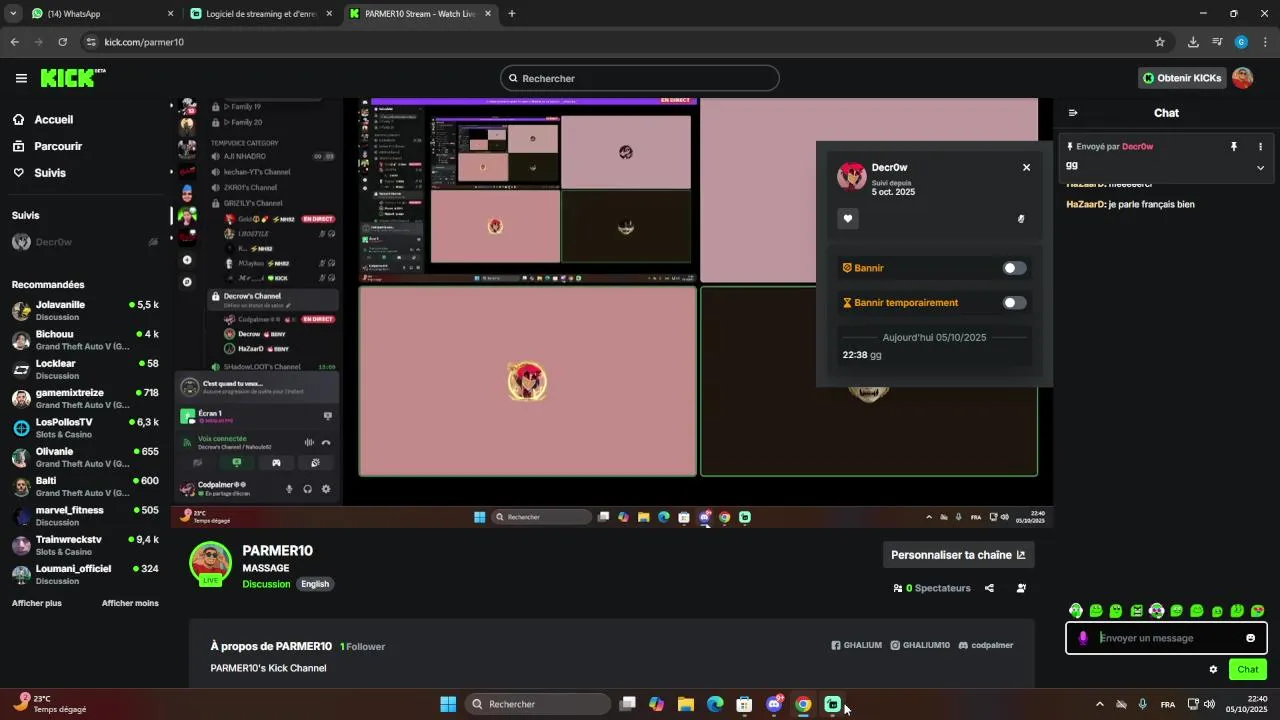This screenshot has width=1280, height=720.
Task: Close the Decr0w user card
Action: [1026, 167]
